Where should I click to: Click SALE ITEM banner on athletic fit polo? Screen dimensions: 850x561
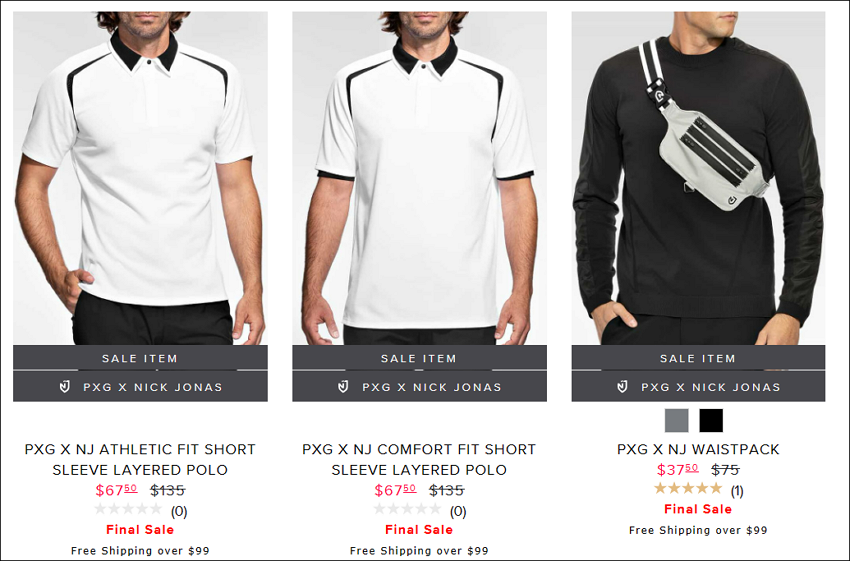click(140, 358)
